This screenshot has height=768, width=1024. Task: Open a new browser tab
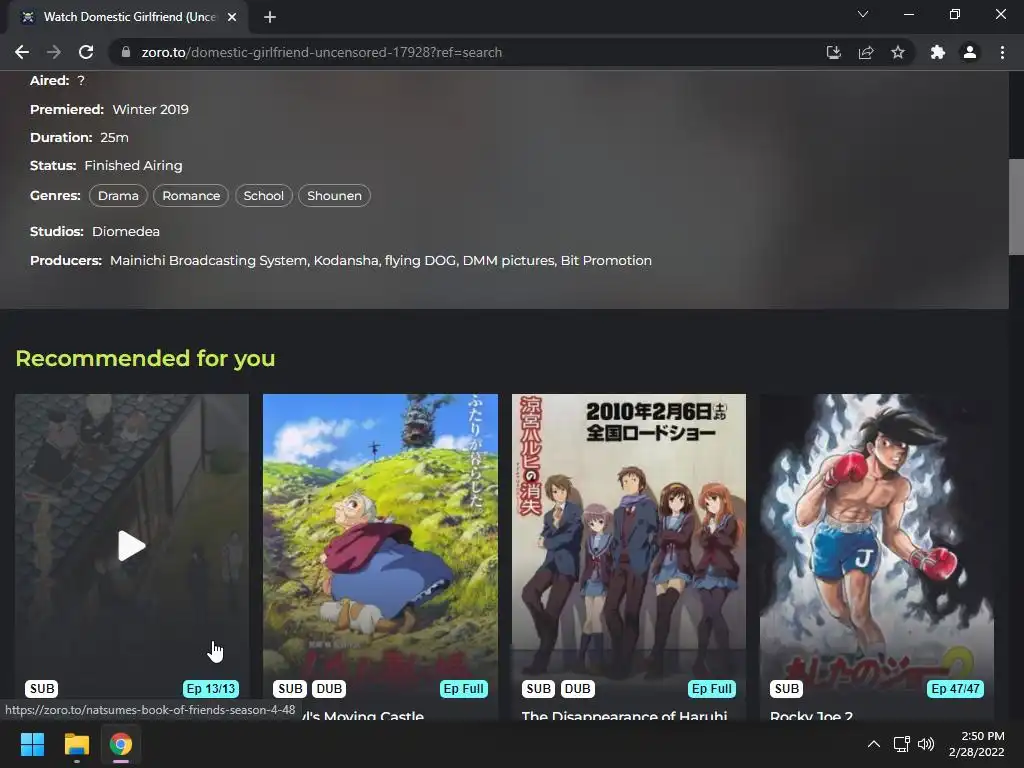pyautogui.click(x=270, y=17)
